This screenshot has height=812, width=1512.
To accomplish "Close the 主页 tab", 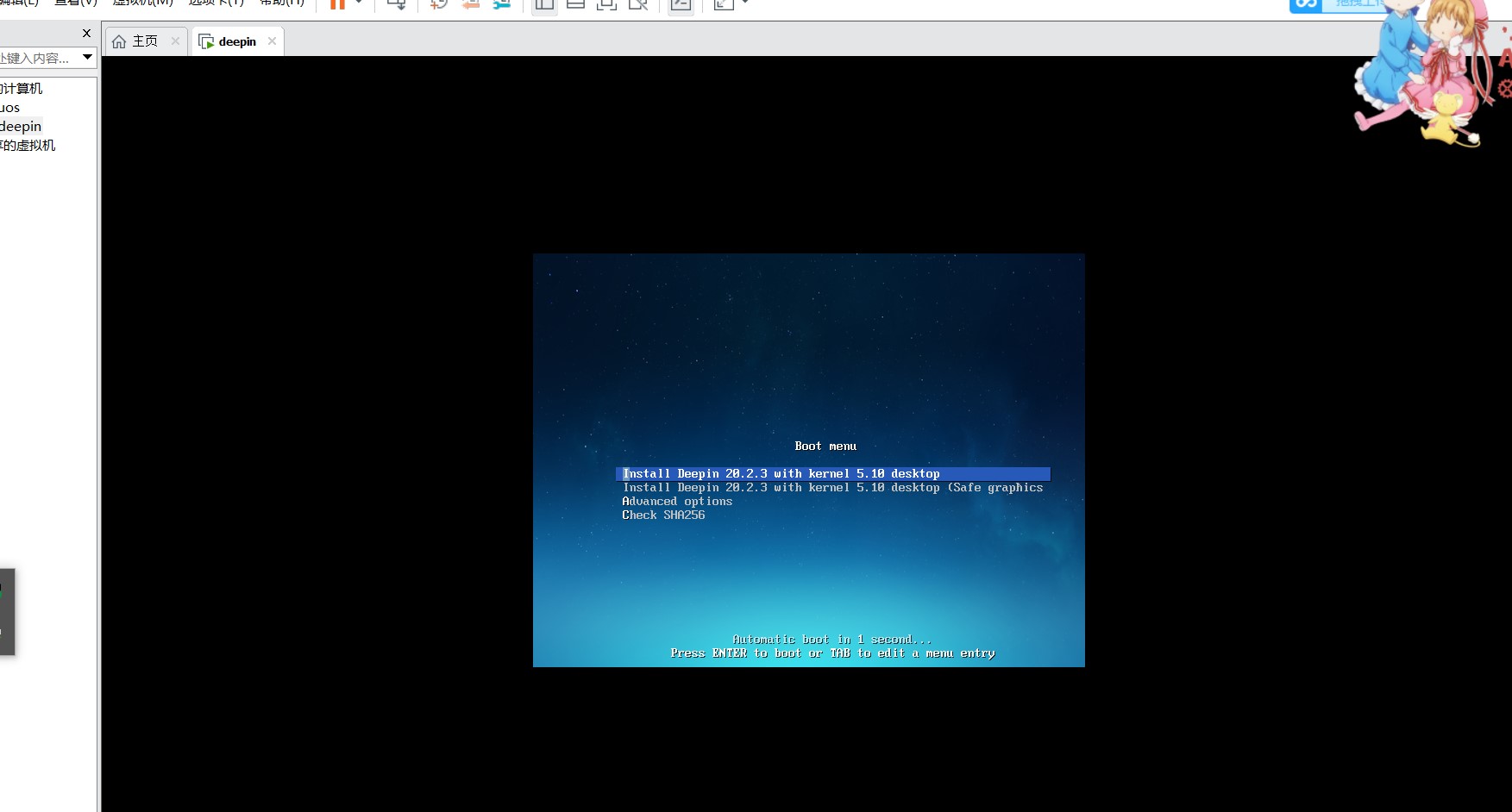I will click(x=176, y=41).
